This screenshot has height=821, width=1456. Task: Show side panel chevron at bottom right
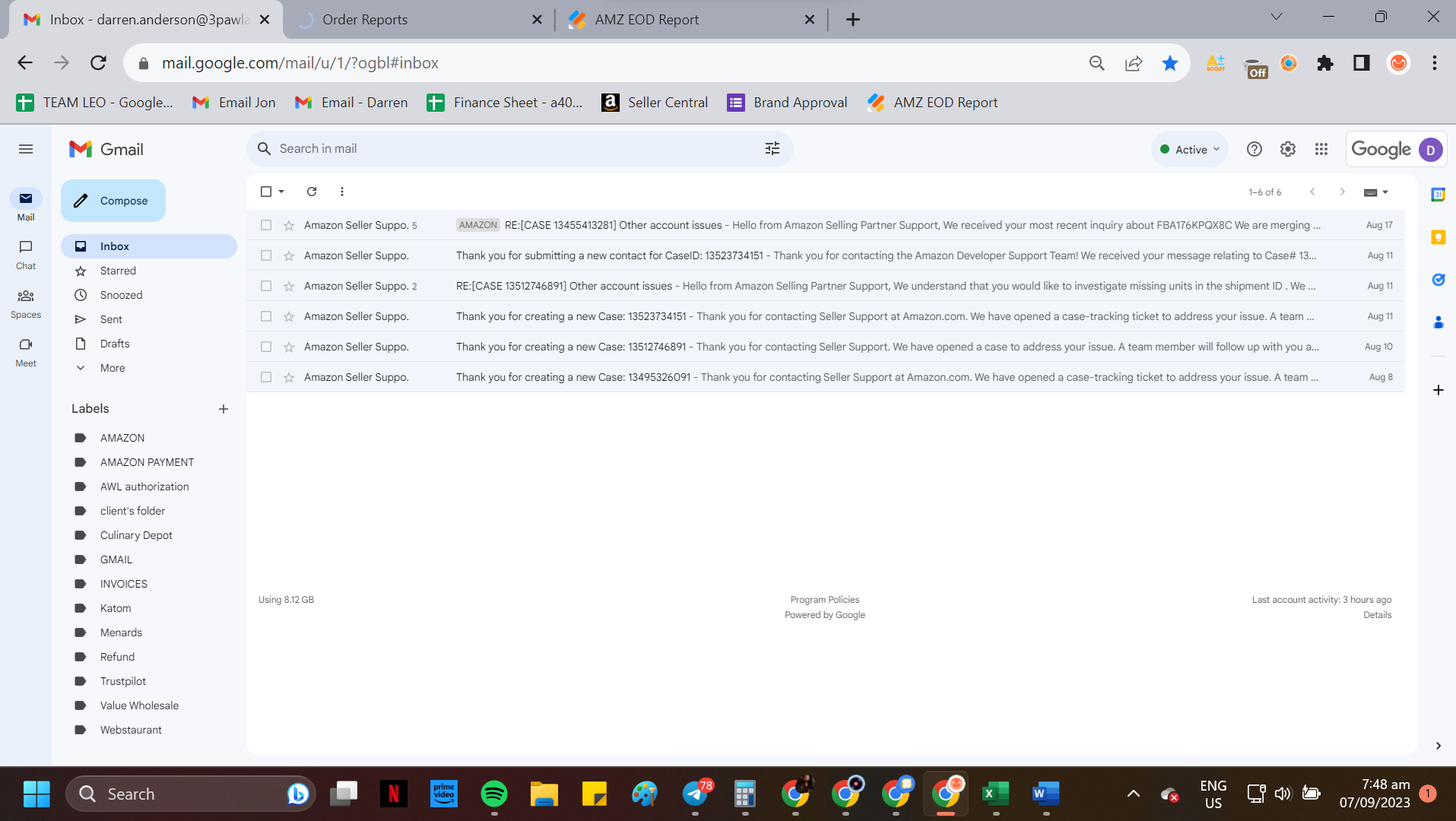pos(1438,746)
